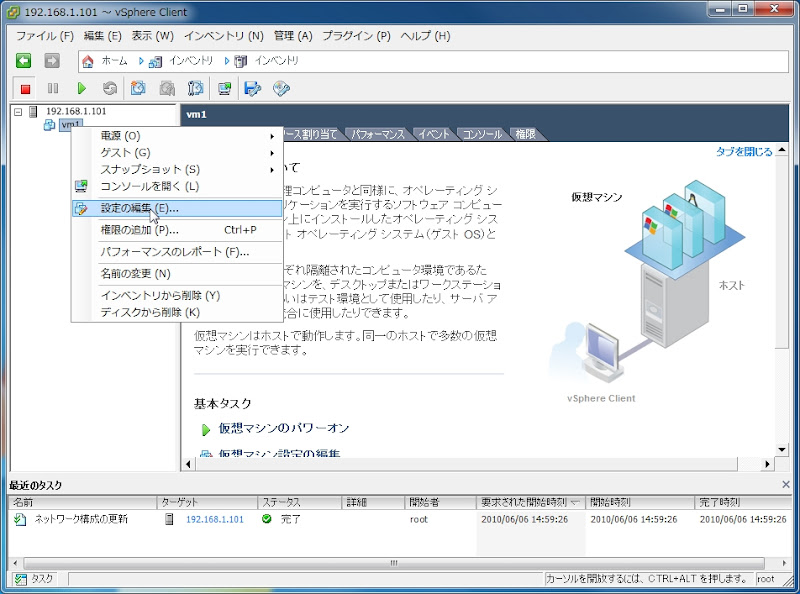This screenshot has height=594, width=800.
Task: Select 192.168.1.101 host in inventory tree
Action: (x=76, y=111)
